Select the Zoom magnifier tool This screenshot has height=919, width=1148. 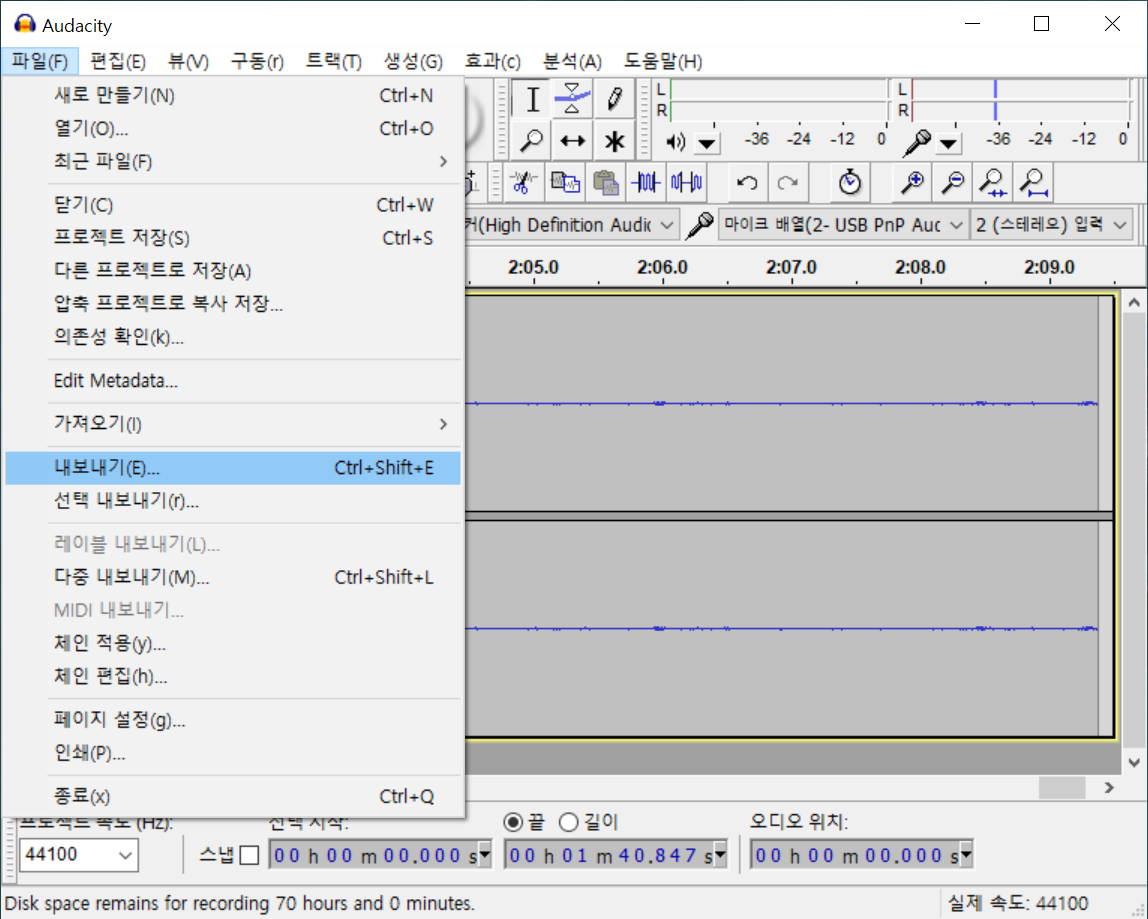click(x=532, y=141)
